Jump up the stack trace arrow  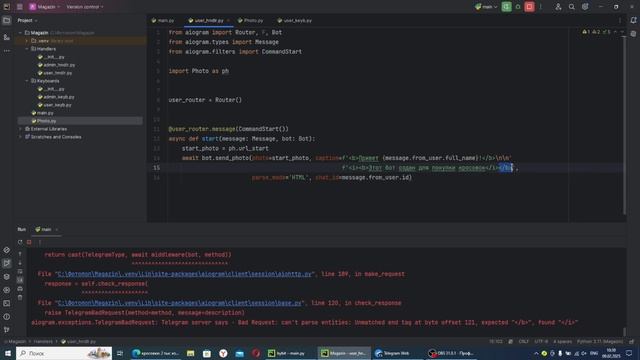click(20, 254)
